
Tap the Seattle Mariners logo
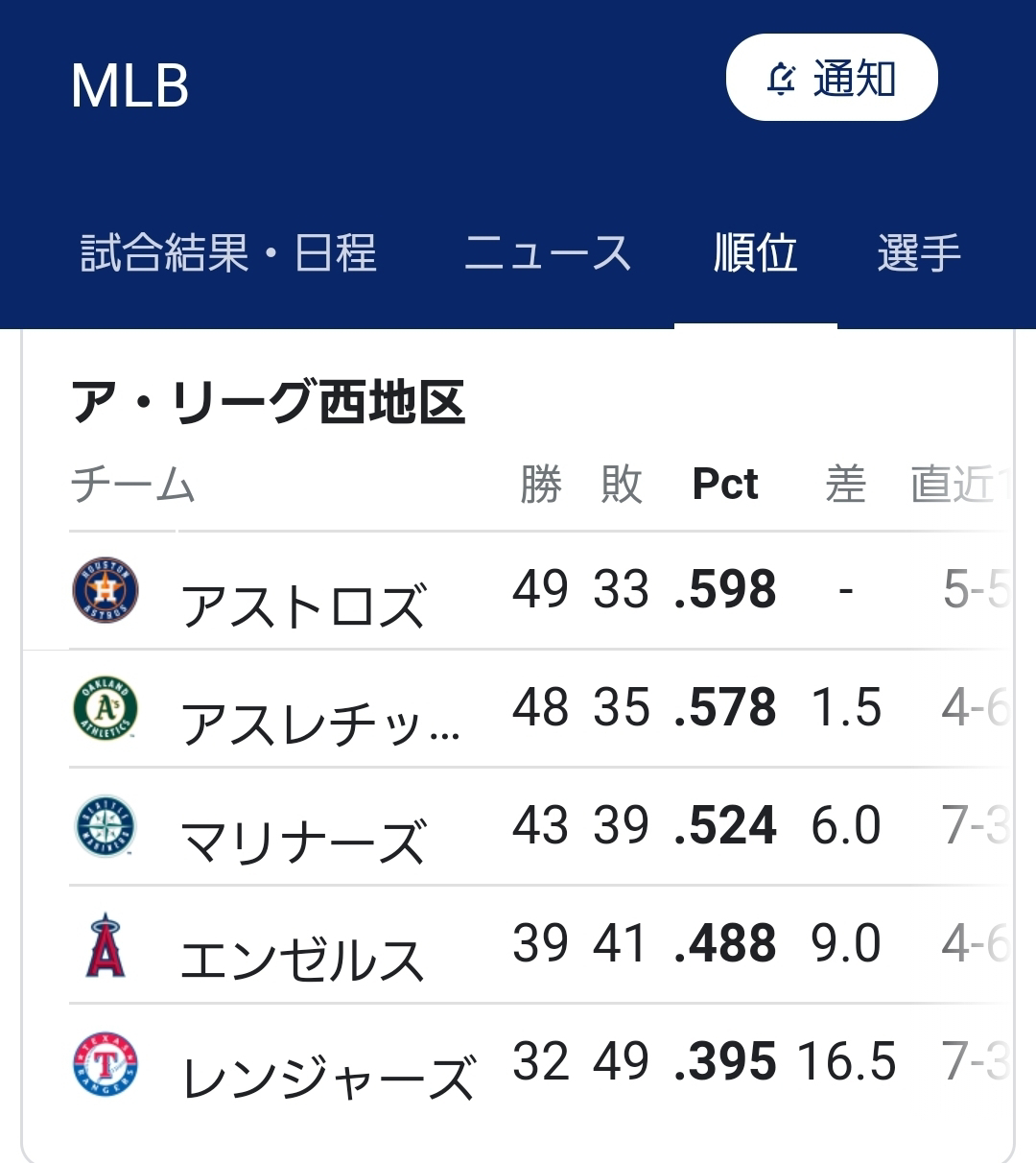106,827
